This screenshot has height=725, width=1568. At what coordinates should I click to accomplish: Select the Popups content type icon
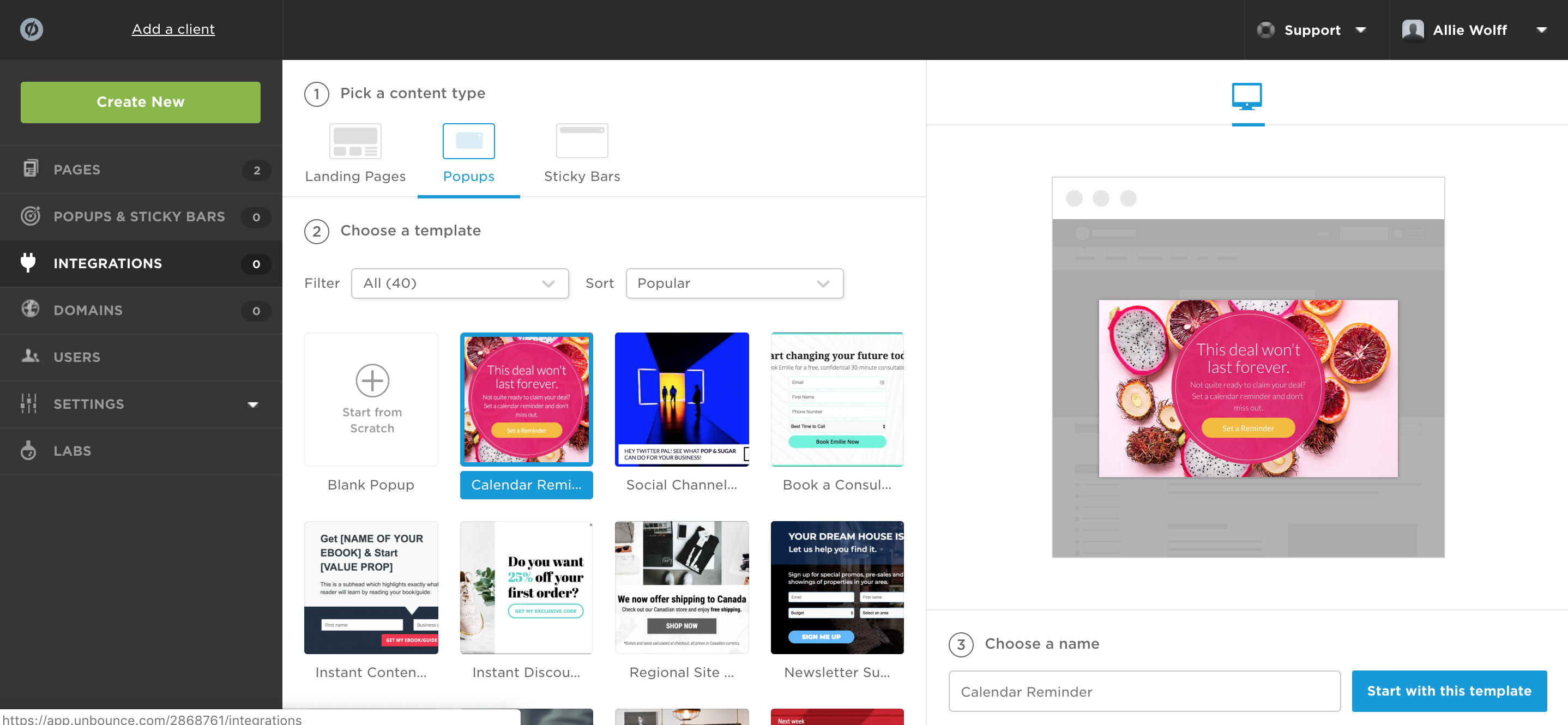(469, 141)
